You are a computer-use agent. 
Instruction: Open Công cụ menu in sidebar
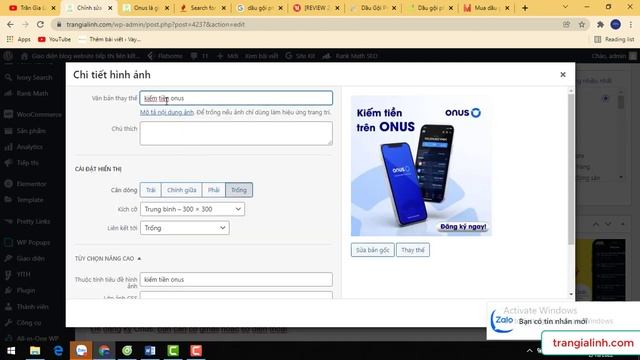pyautogui.click(x=29, y=322)
